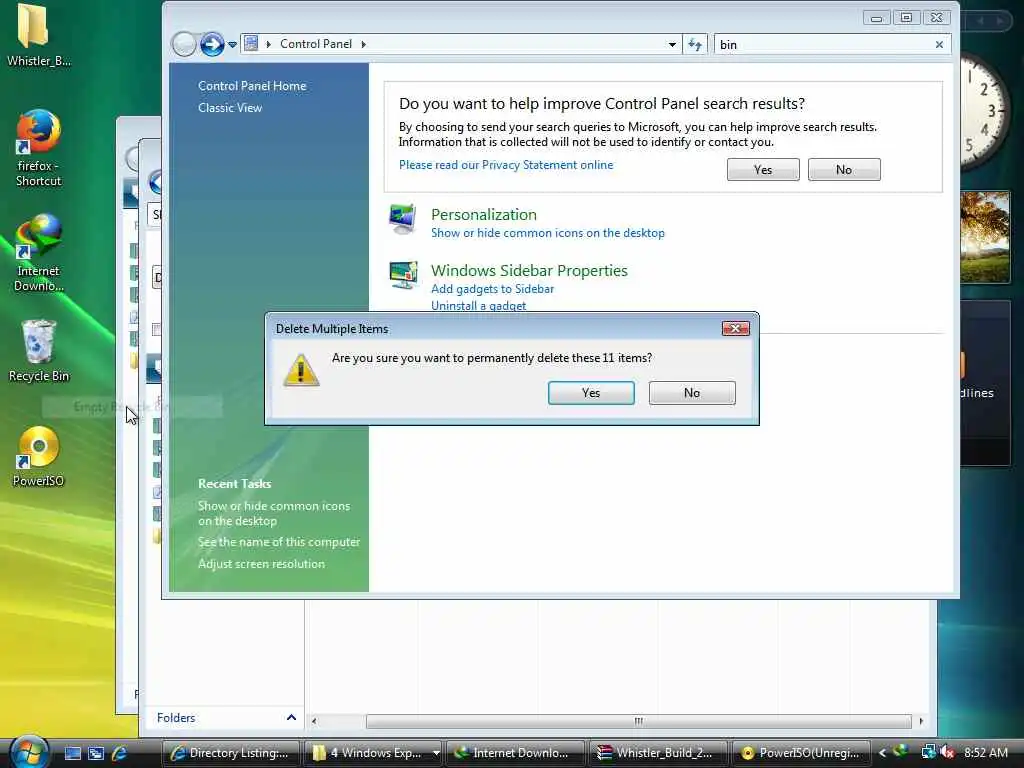Click the warning icon in delete dialog
Screen dimensions: 1024x768
301,370
